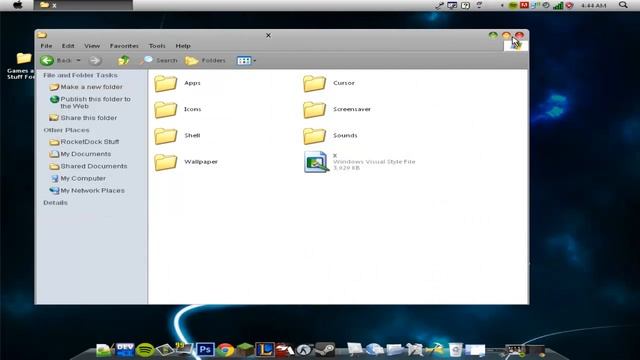Open Minecraft grass block dock icon
This screenshot has width=640, height=360.
[245, 349]
